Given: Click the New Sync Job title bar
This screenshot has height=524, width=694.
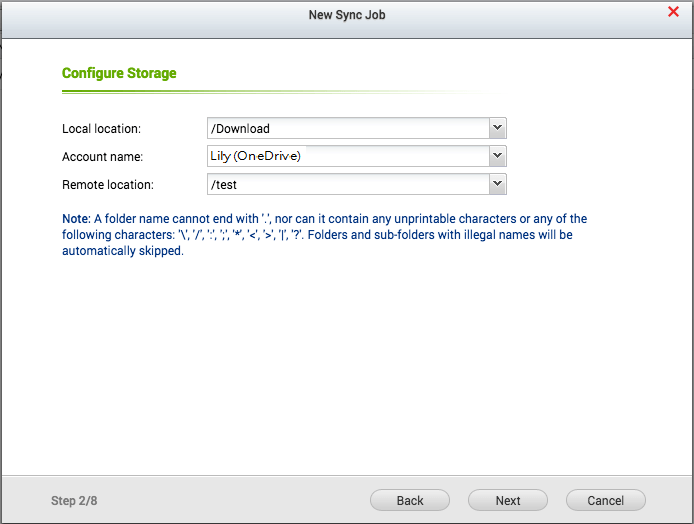Looking at the screenshot, I should click(x=346, y=14).
